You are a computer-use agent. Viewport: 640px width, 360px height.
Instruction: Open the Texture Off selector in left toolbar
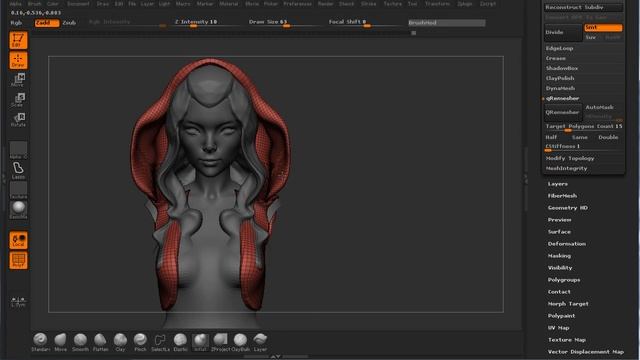pyautogui.click(x=18, y=190)
